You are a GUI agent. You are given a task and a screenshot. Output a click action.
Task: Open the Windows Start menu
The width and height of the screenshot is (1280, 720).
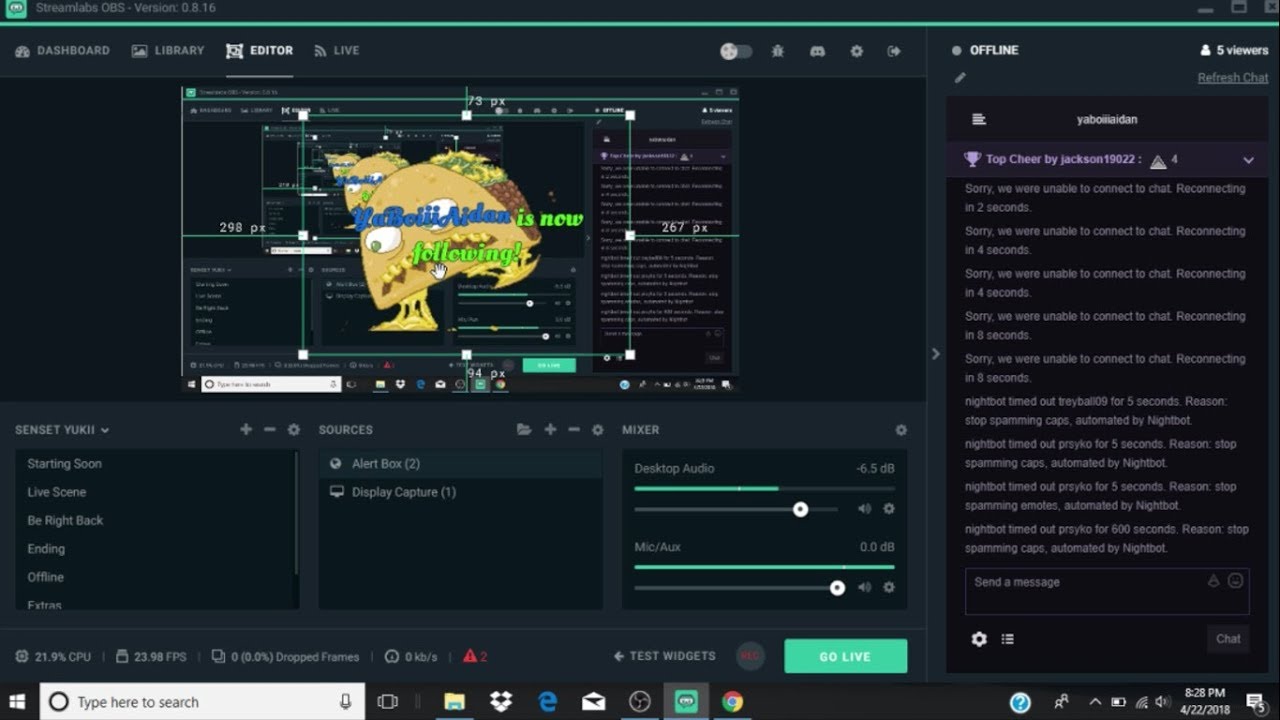17,702
